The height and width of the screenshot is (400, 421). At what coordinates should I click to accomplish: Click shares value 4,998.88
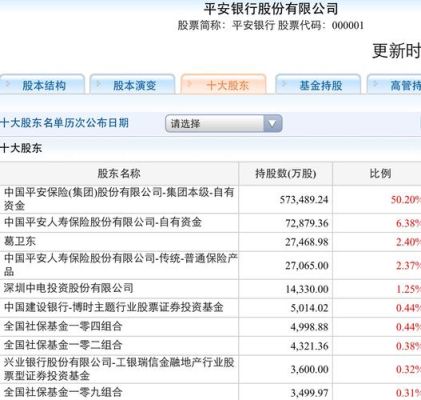309,327
